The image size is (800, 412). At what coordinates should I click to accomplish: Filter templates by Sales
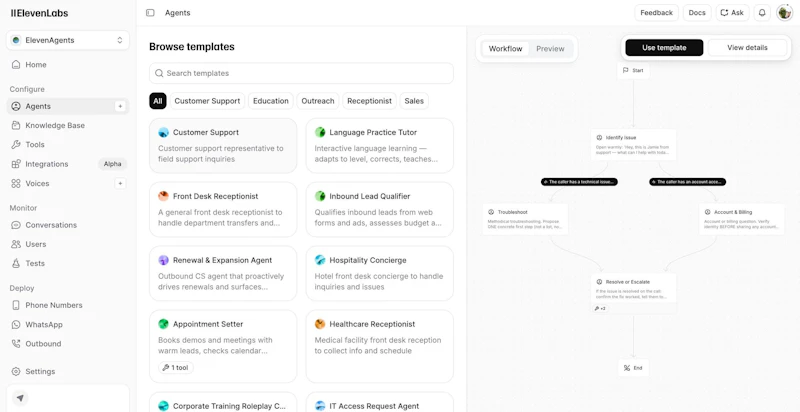pyautogui.click(x=414, y=101)
